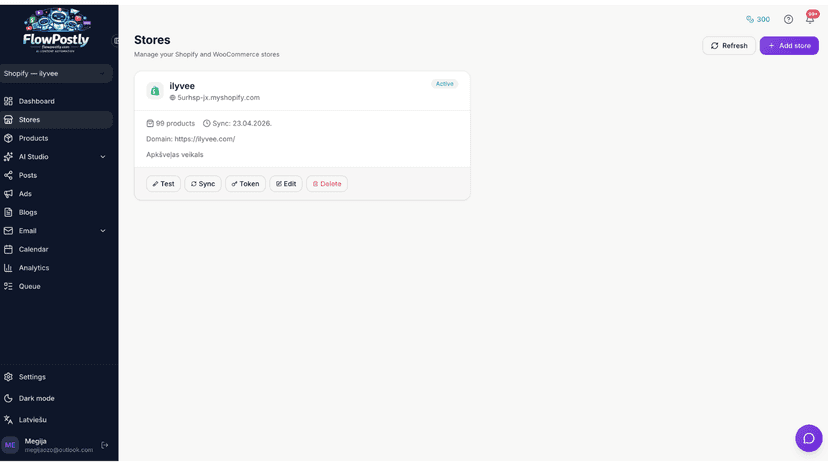Image resolution: width=828 pixels, height=466 pixels.
Task: Open the Shopify — ilyvee store selector dropdown
Action: point(56,73)
